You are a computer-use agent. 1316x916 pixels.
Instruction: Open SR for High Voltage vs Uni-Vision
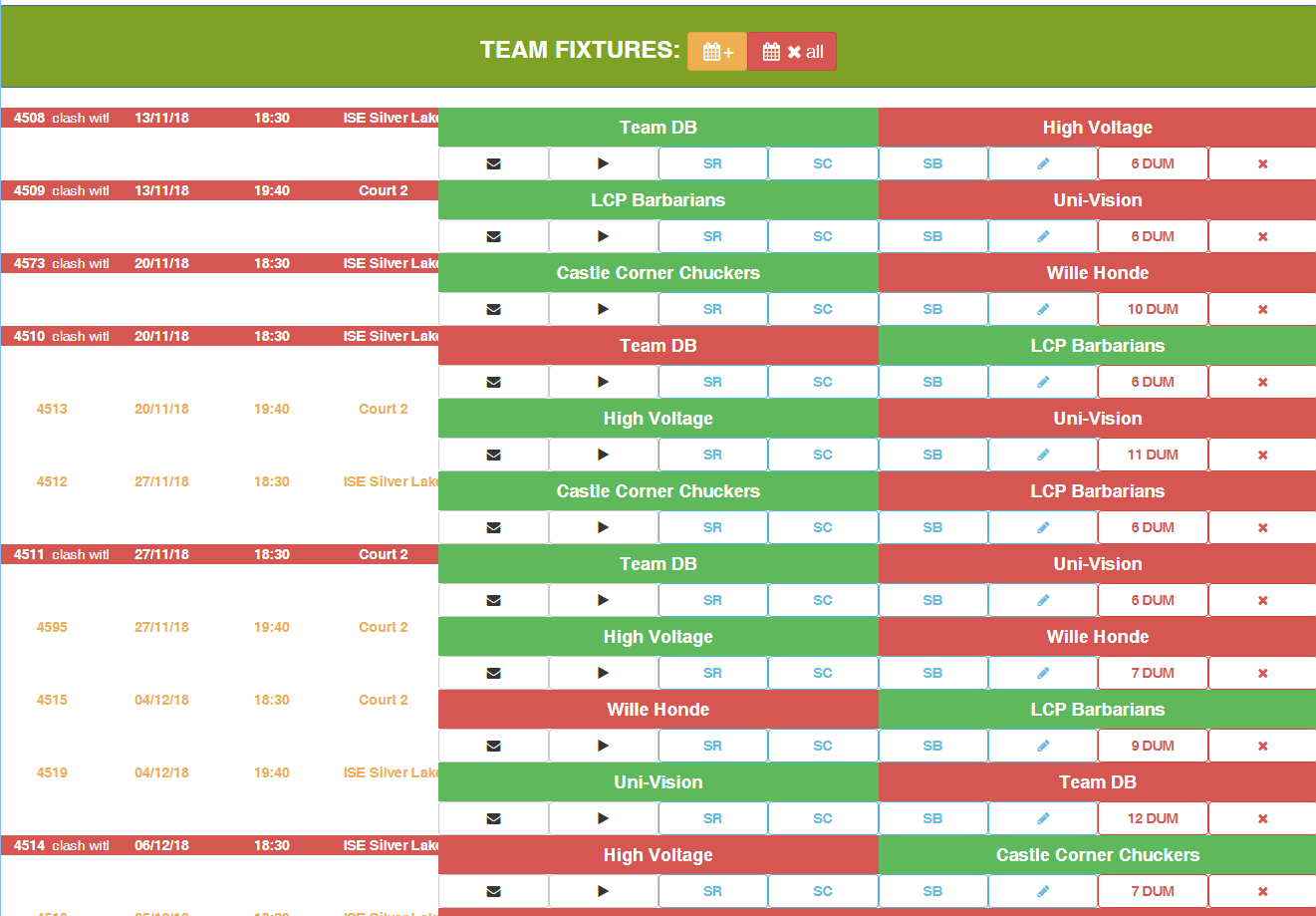[x=712, y=454]
